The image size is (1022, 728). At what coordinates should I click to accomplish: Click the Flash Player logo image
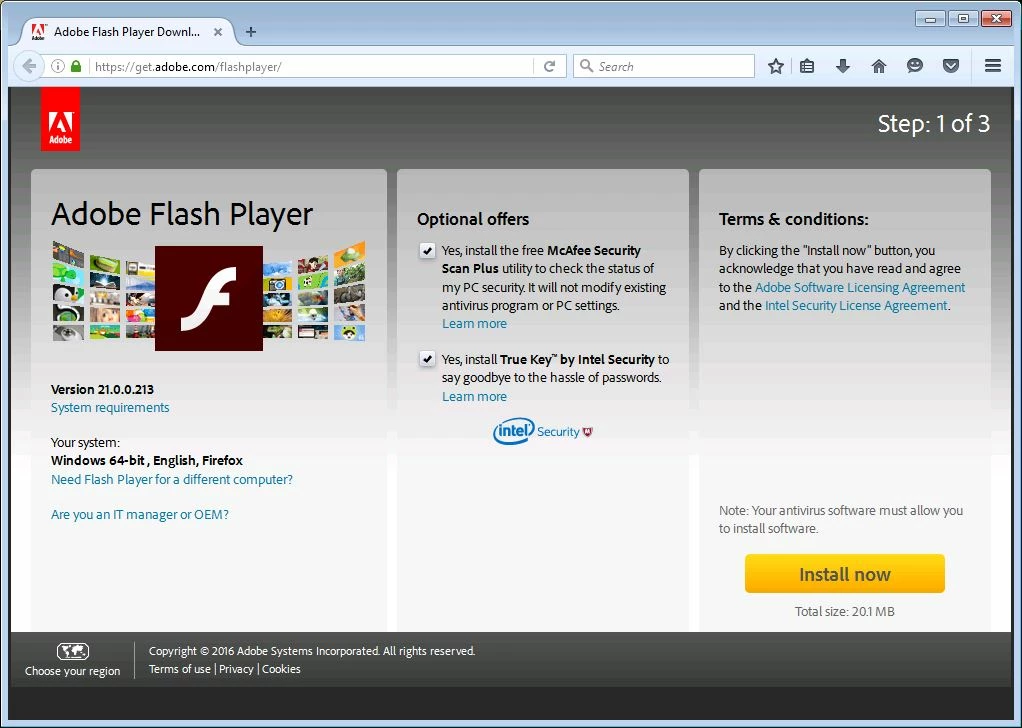pyautogui.click(x=209, y=298)
